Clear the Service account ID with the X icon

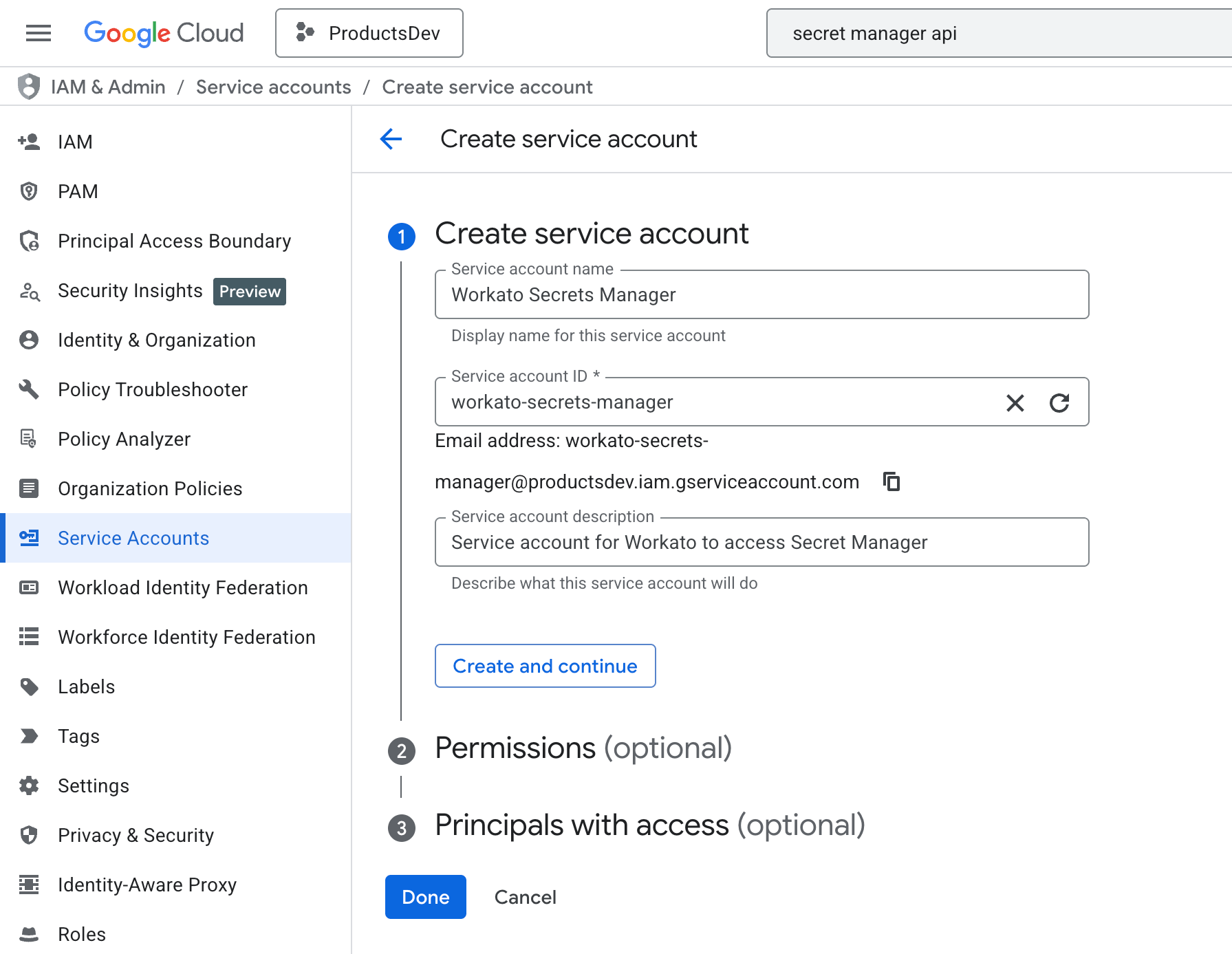[x=1015, y=402]
